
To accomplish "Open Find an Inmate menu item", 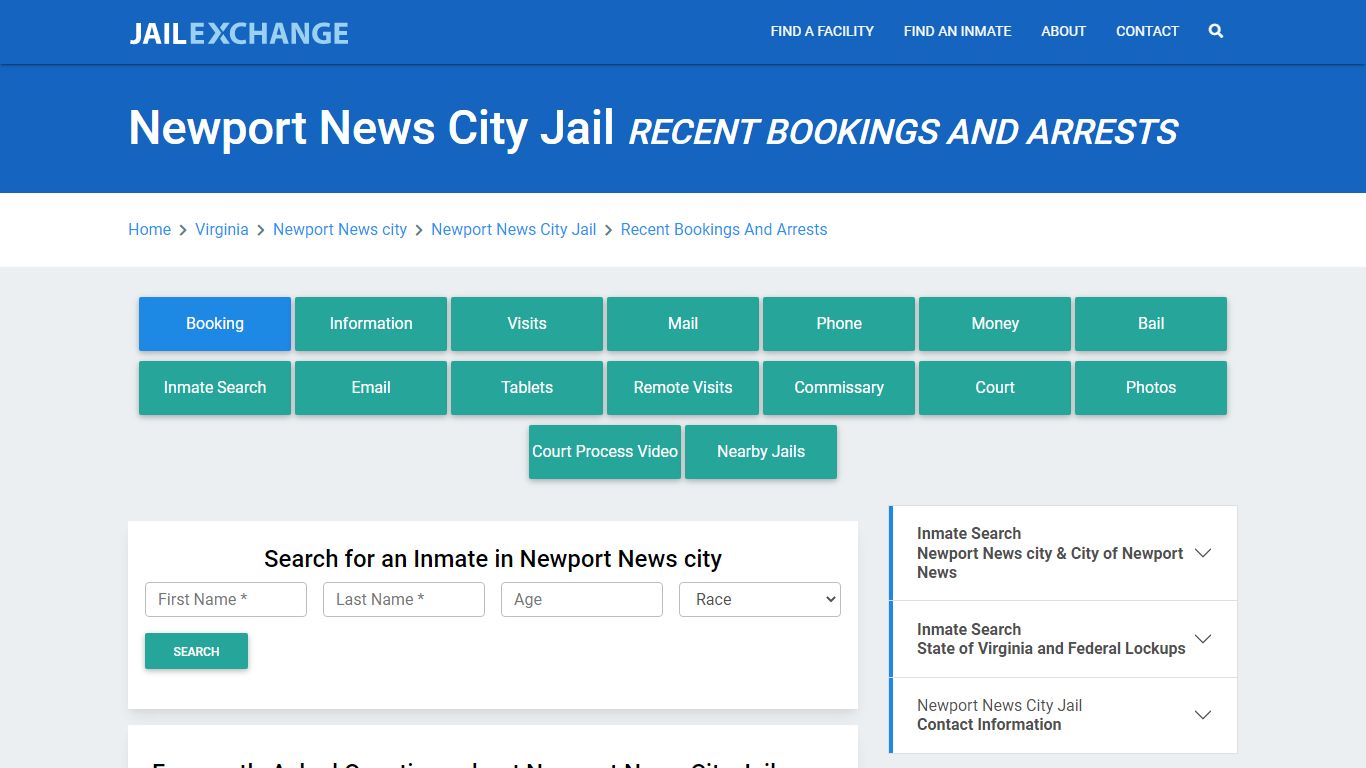I will (x=957, y=31).
